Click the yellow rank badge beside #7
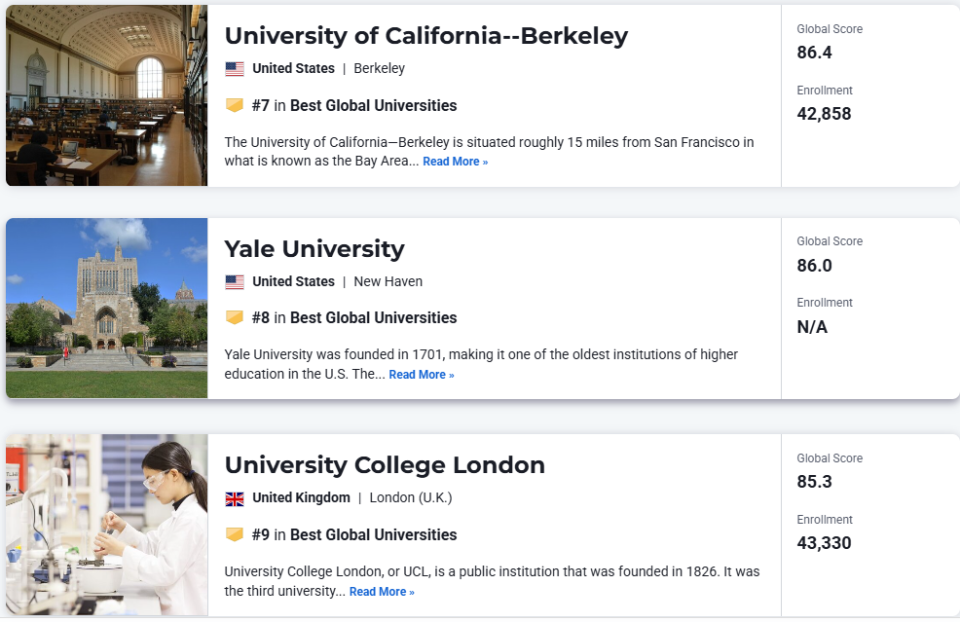The image size is (960, 622). pyautogui.click(x=234, y=105)
